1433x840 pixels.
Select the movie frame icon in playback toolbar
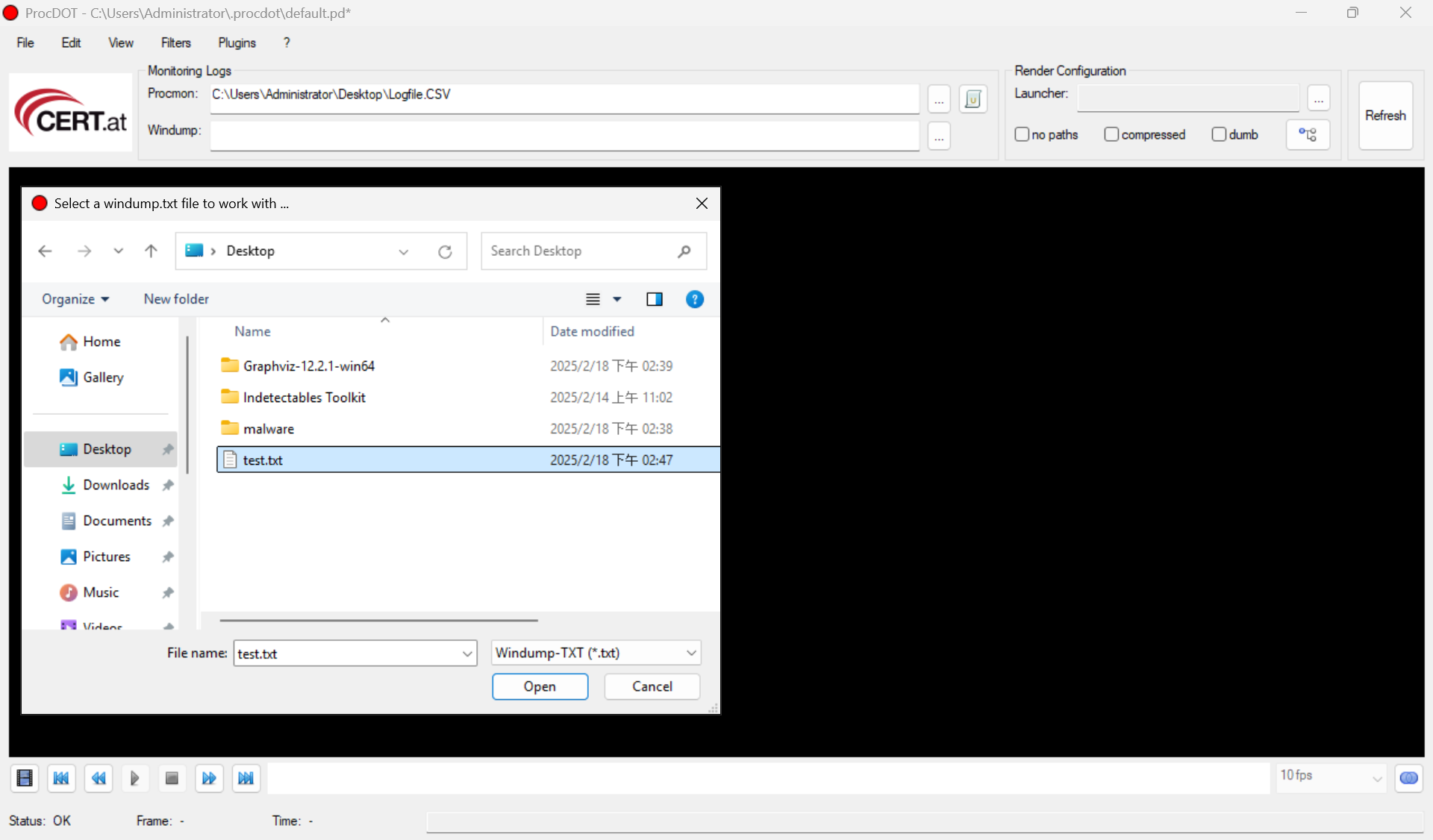[x=25, y=778]
